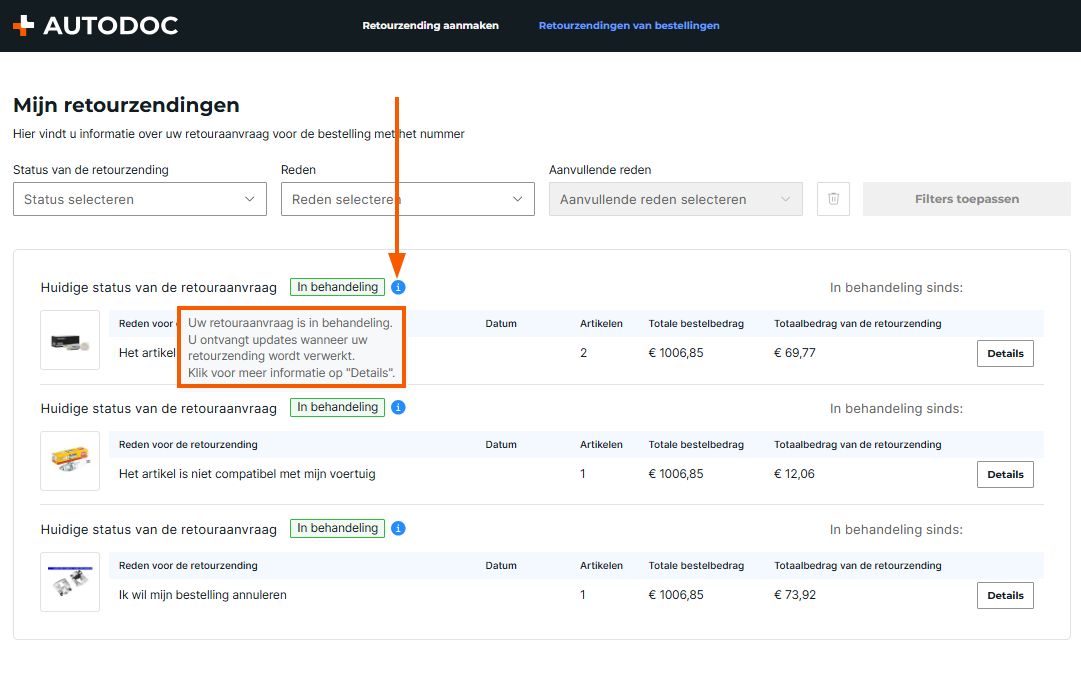Click 'In behandeling' badge of third return
This screenshot has width=1081, height=694.
tap(337, 528)
